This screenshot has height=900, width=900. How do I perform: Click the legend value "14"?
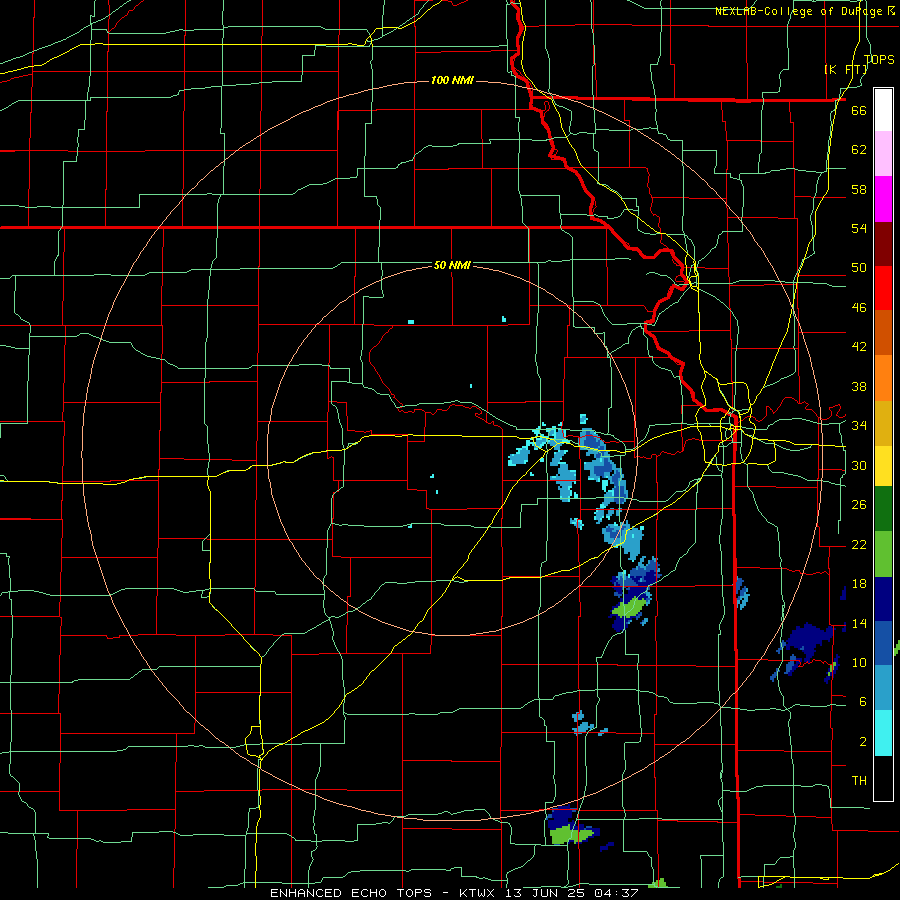point(859,623)
